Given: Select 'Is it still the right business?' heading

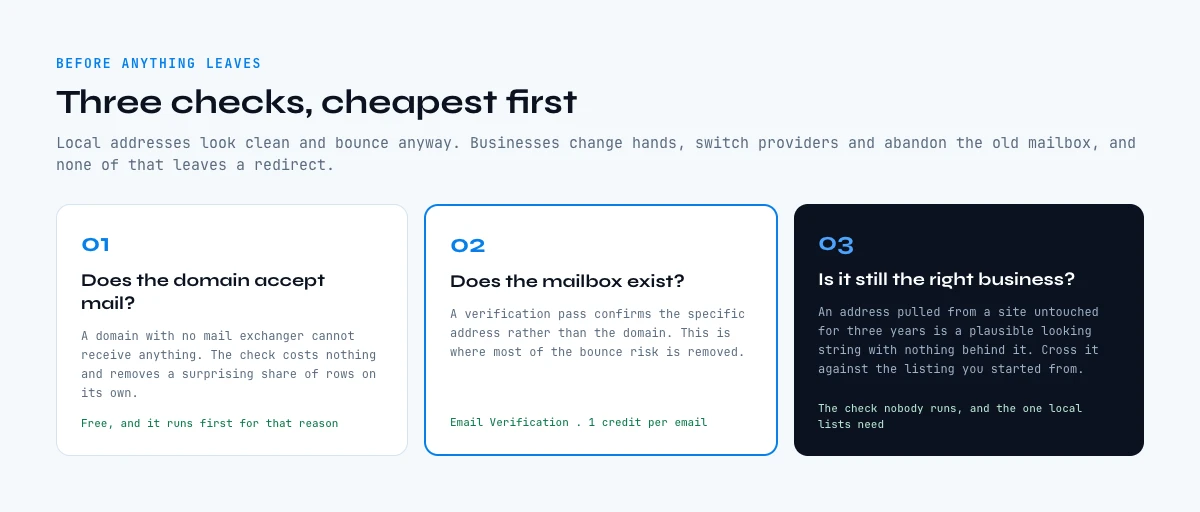Looking at the screenshot, I should click(946, 279).
